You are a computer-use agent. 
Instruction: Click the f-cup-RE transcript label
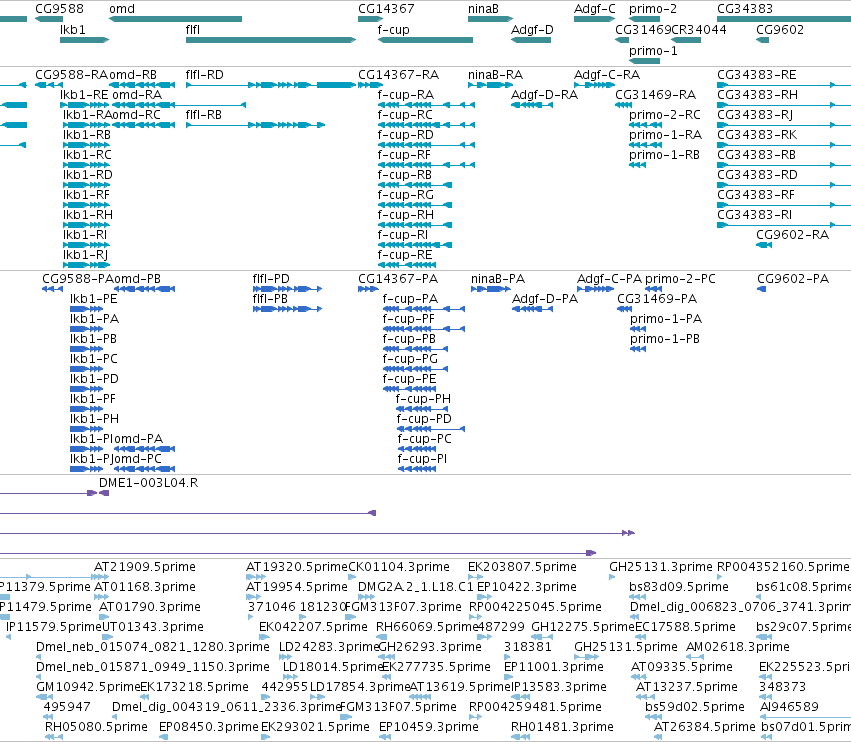click(405, 255)
